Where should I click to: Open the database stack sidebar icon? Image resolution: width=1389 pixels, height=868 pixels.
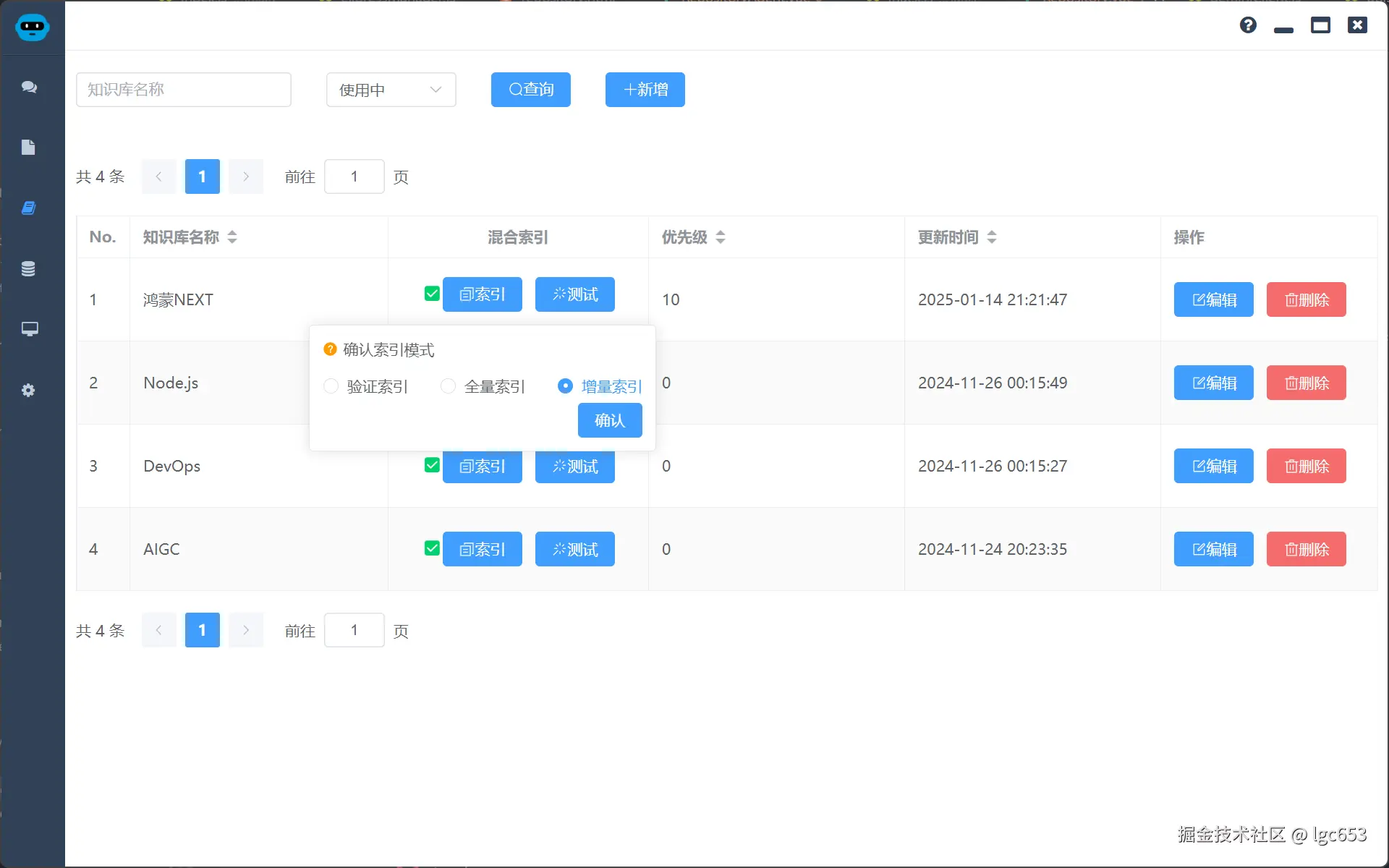tap(28, 269)
